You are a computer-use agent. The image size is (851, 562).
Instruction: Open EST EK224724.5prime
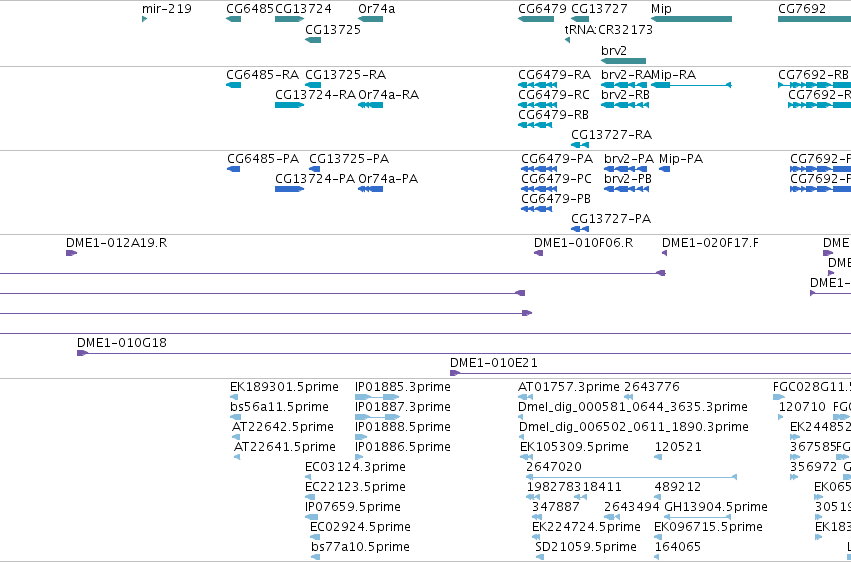coord(587,527)
